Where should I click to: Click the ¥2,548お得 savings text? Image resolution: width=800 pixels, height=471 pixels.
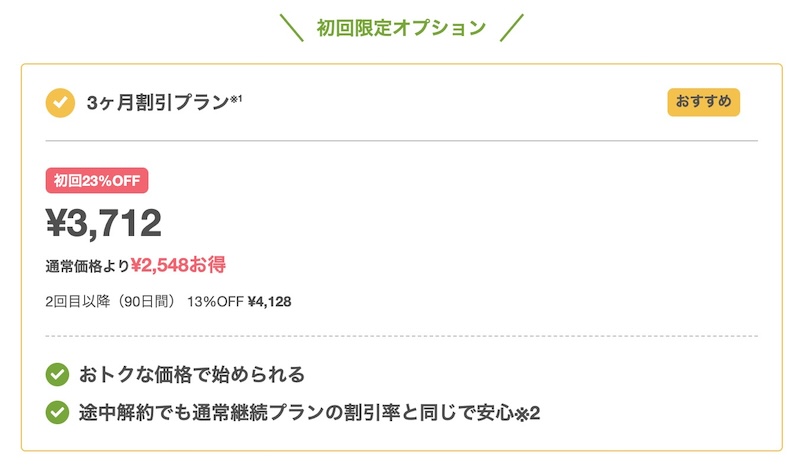click(178, 265)
